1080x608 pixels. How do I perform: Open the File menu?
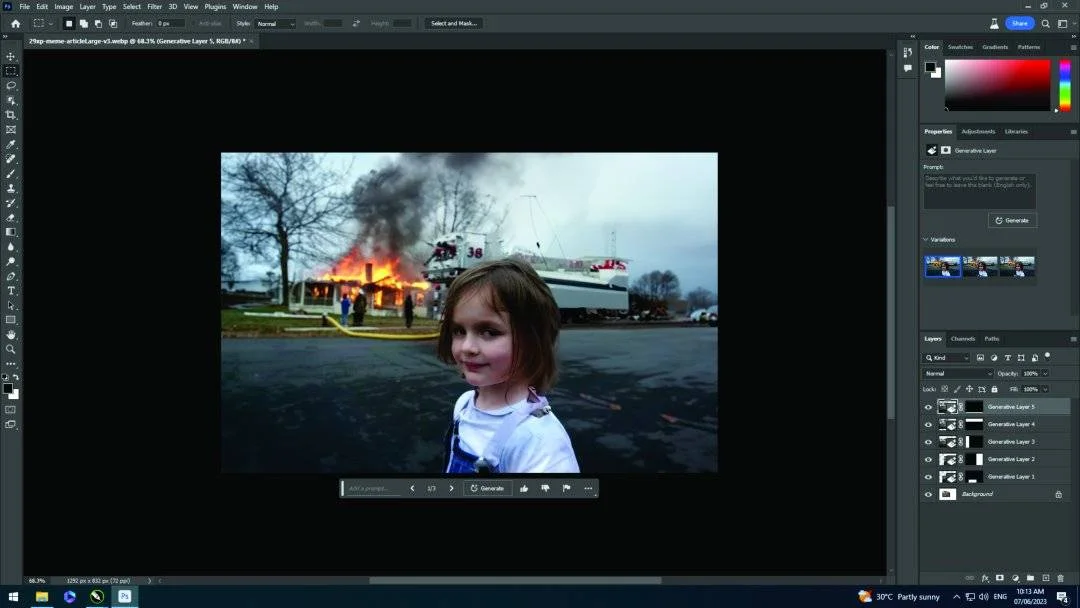(x=24, y=6)
